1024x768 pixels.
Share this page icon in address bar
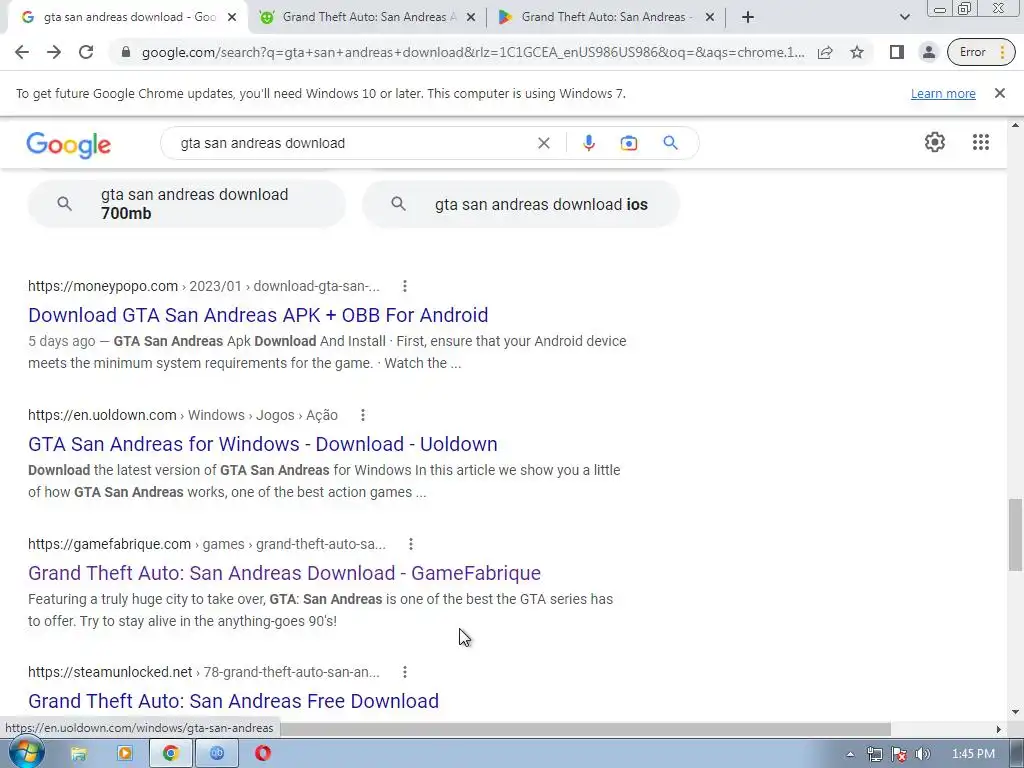825,52
